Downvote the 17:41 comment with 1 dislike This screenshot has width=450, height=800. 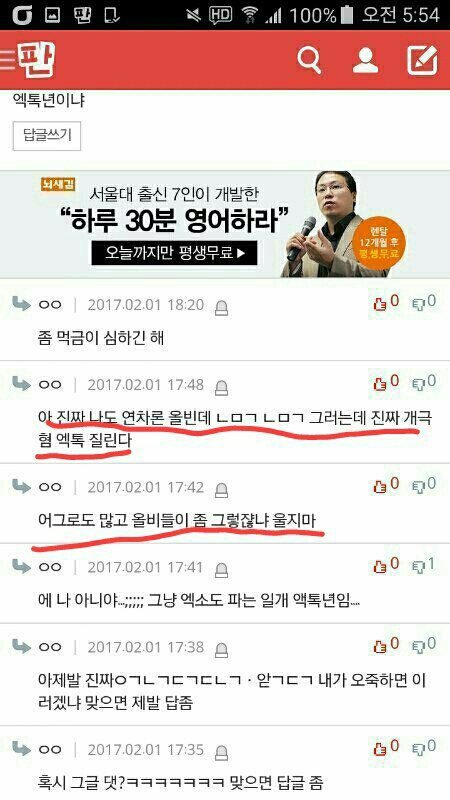(424, 565)
